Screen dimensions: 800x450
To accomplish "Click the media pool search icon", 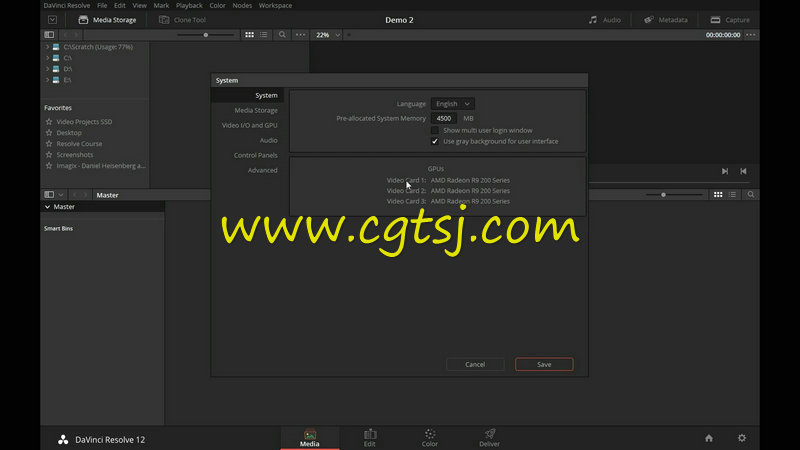I will coord(751,194).
